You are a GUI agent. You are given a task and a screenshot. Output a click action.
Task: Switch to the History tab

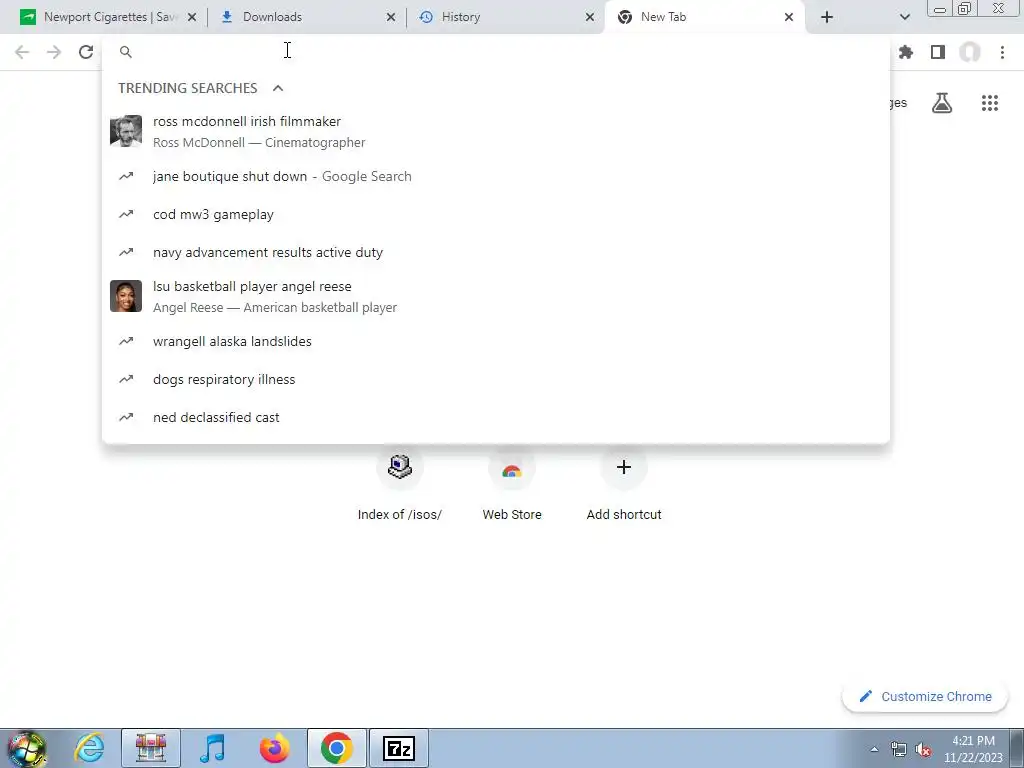(504, 17)
